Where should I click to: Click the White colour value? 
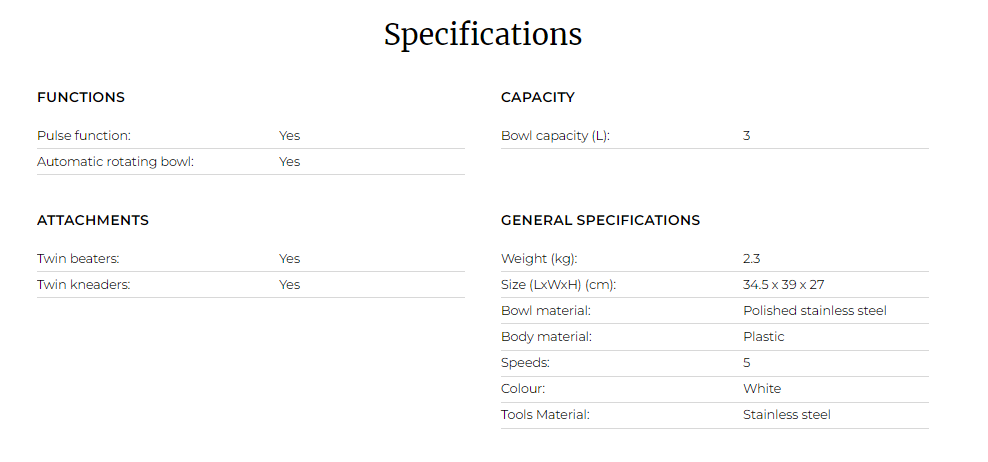(x=762, y=388)
